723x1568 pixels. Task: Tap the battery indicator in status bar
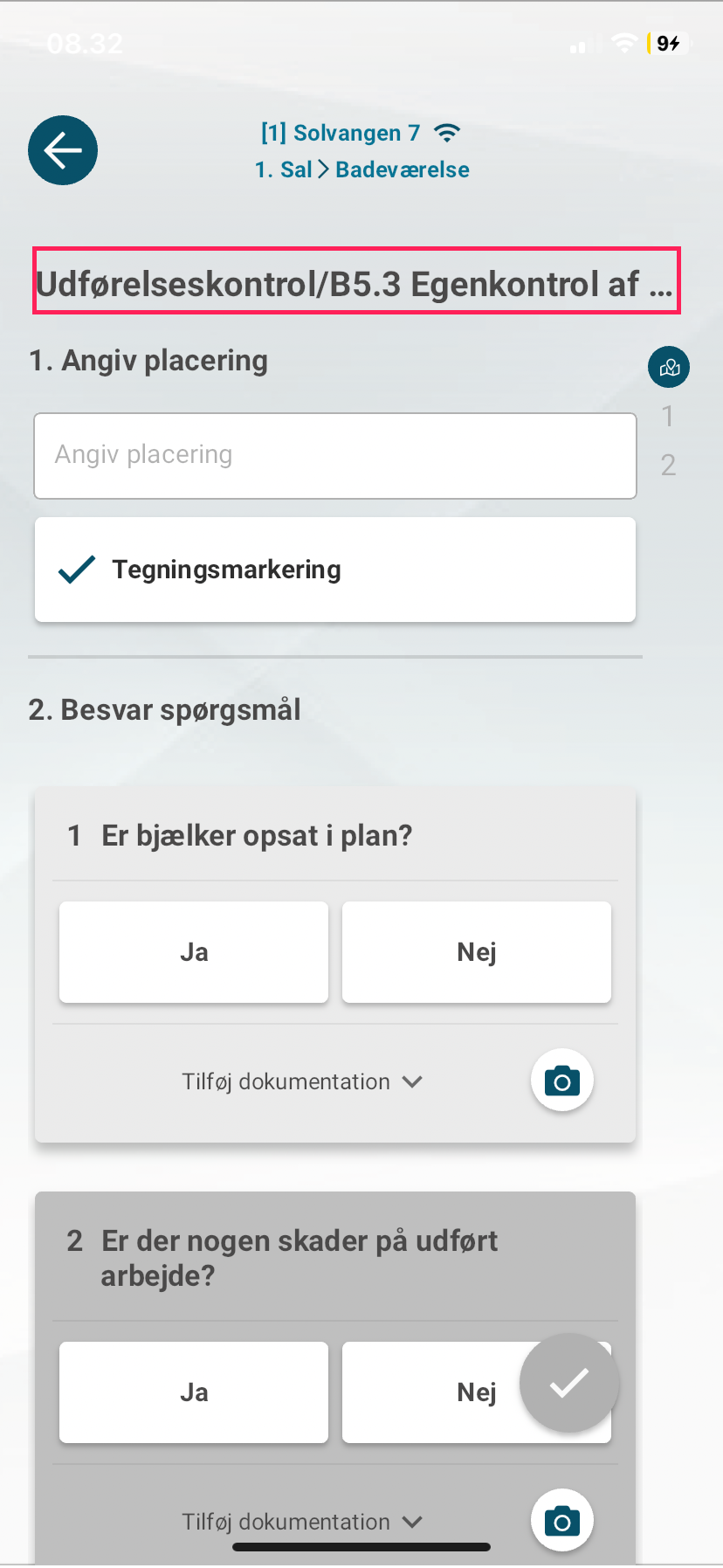(x=668, y=43)
